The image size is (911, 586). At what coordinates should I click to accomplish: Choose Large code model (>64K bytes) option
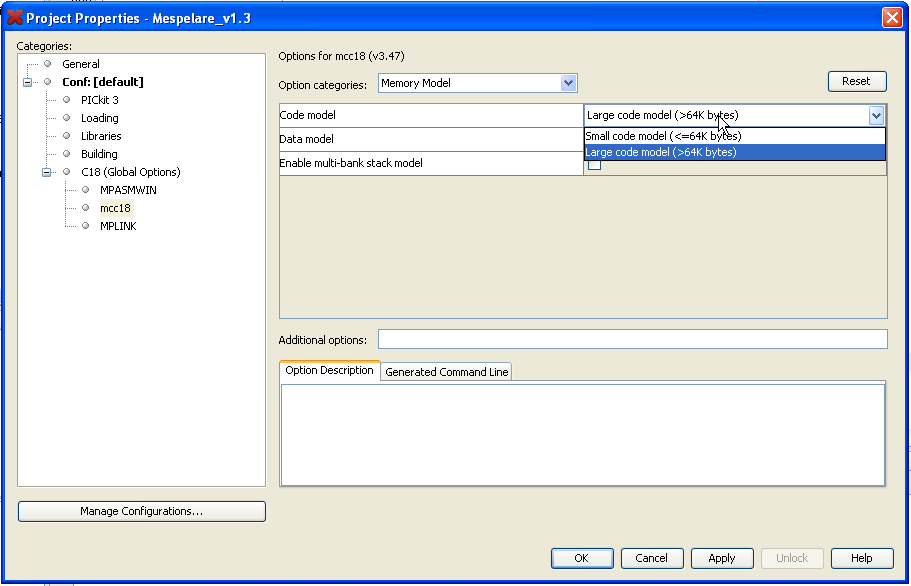tap(660, 152)
